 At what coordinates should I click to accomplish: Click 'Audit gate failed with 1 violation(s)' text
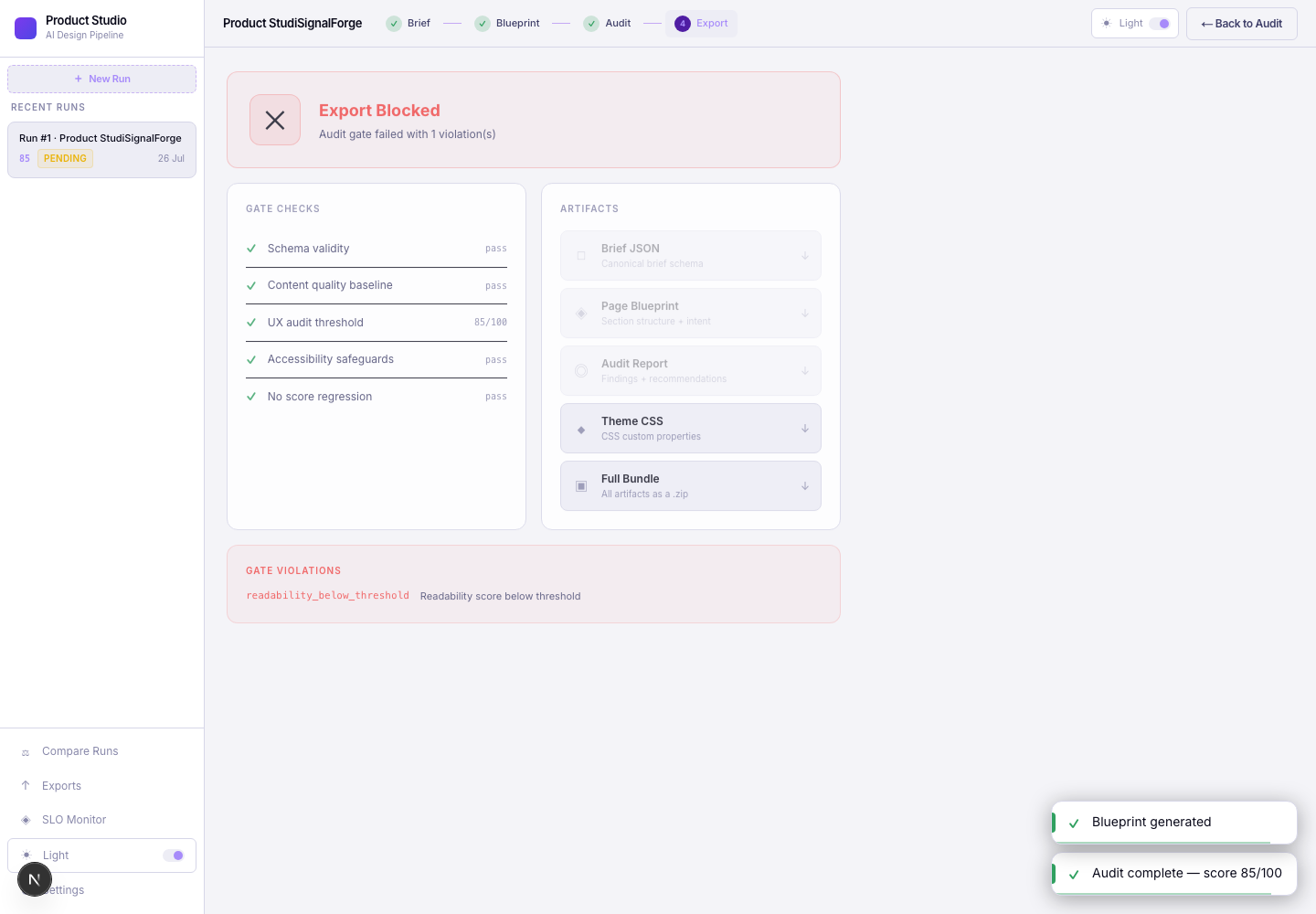point(408,134)
